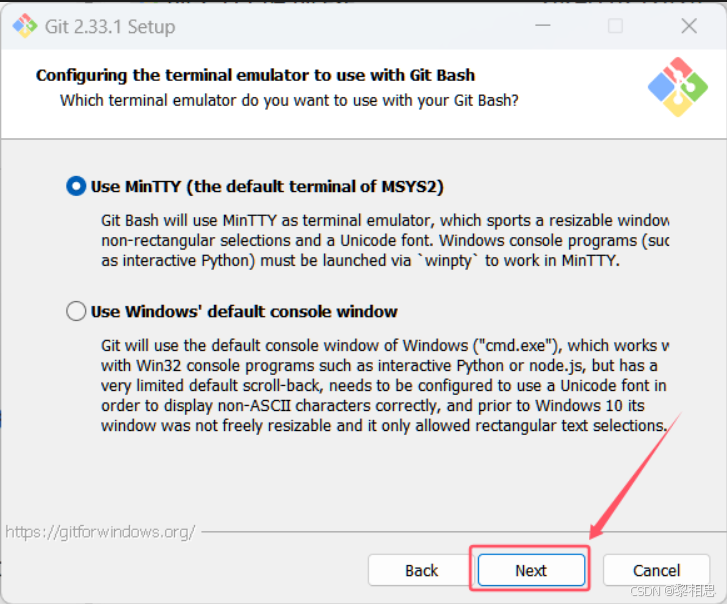The image size is (727, 604).
Task: Minimize the Git Setup window
Action: pyautogui.click(x=542, y=25)
